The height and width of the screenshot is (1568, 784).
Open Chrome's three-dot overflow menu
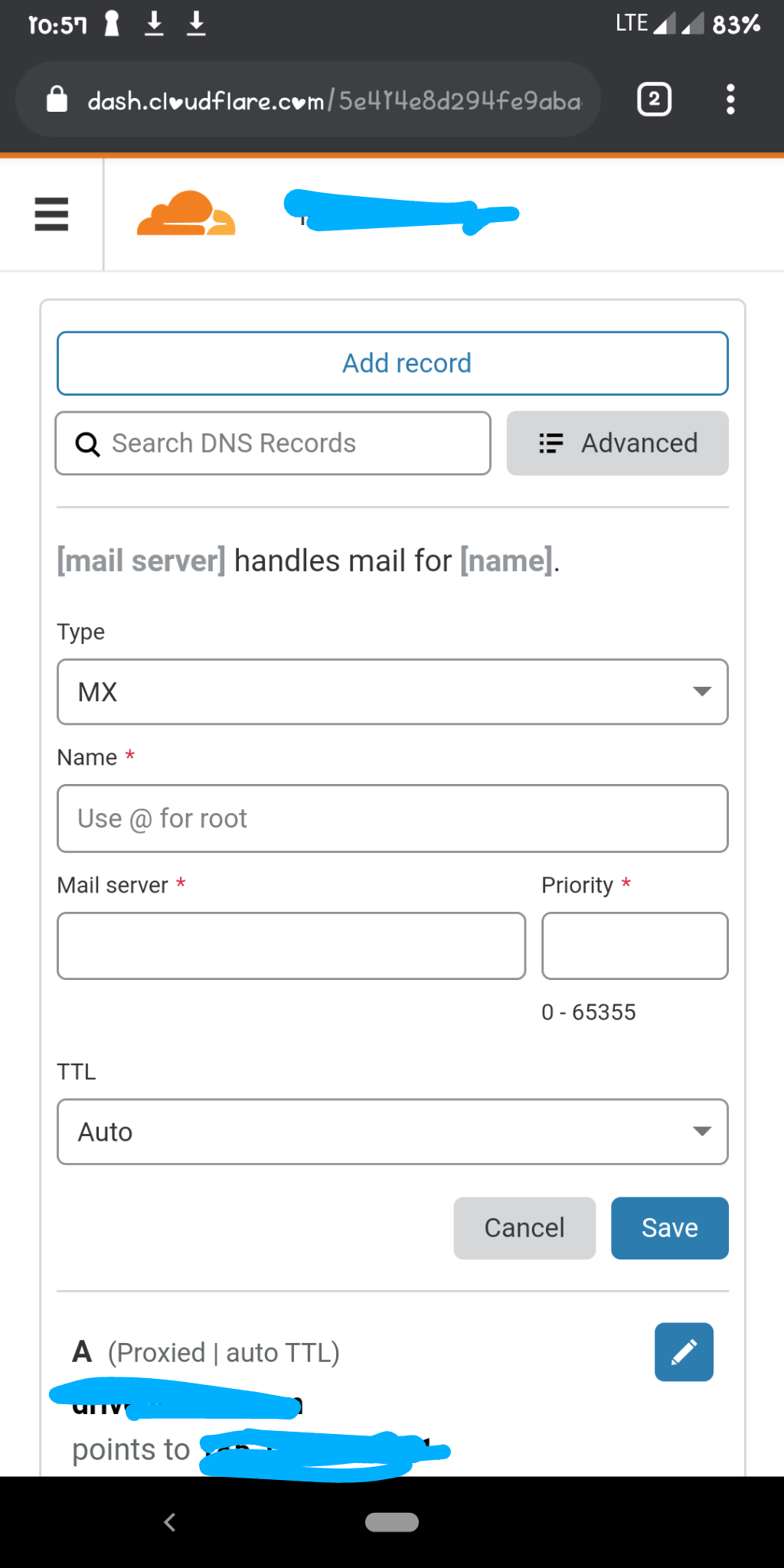tap(730, 100)
